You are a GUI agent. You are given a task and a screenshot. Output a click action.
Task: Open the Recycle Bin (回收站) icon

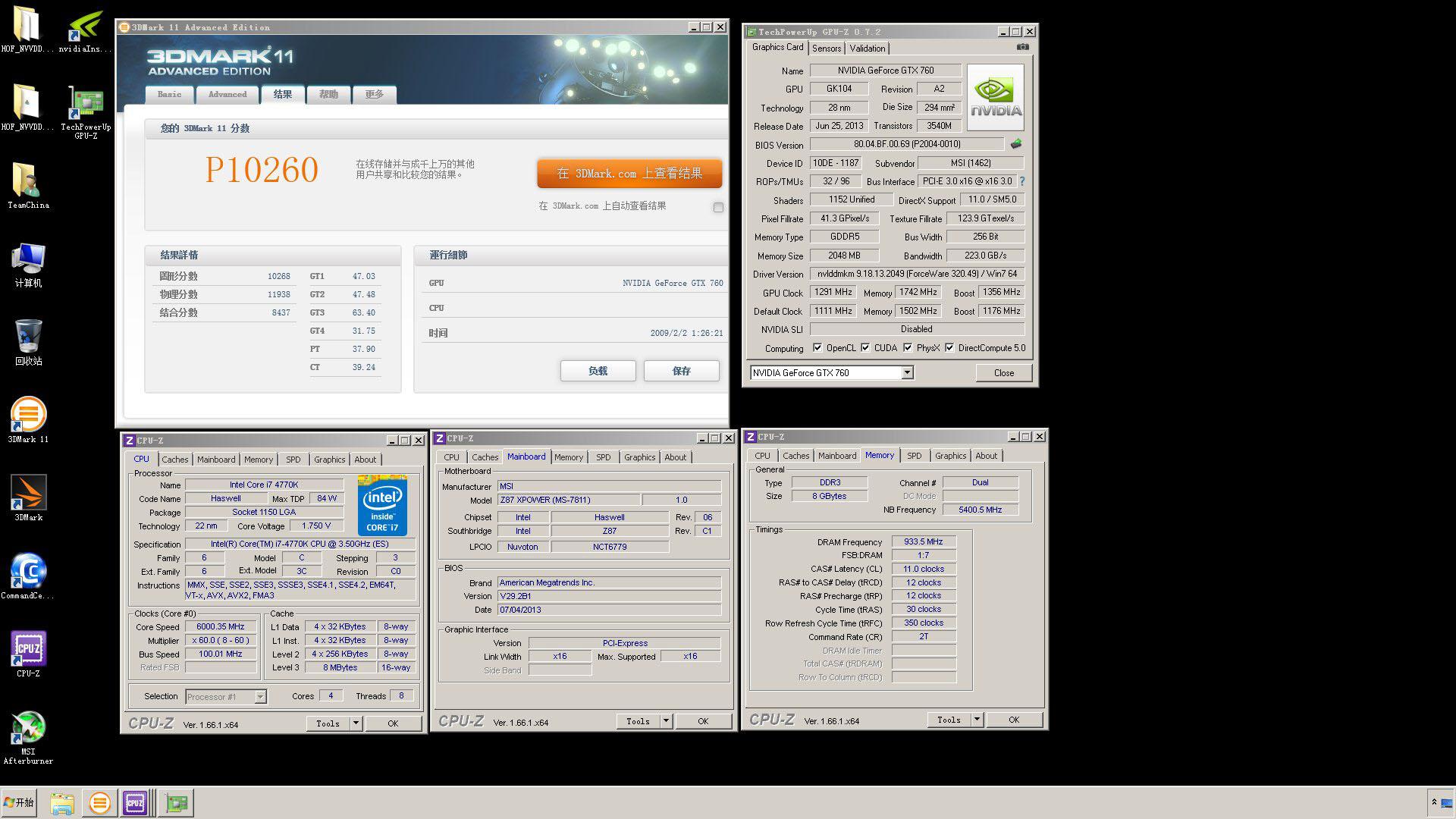[28, 341]
